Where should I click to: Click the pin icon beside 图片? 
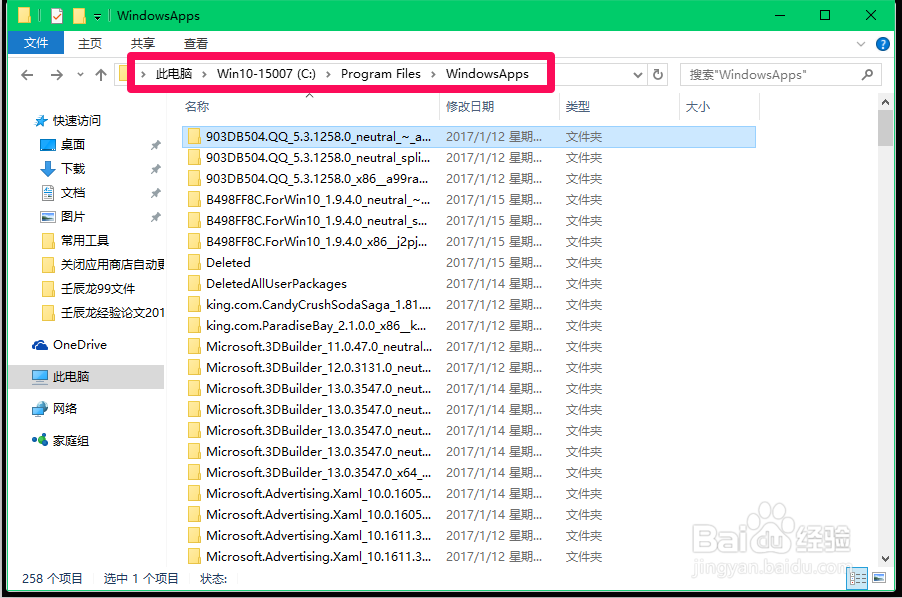pos(155,217)
